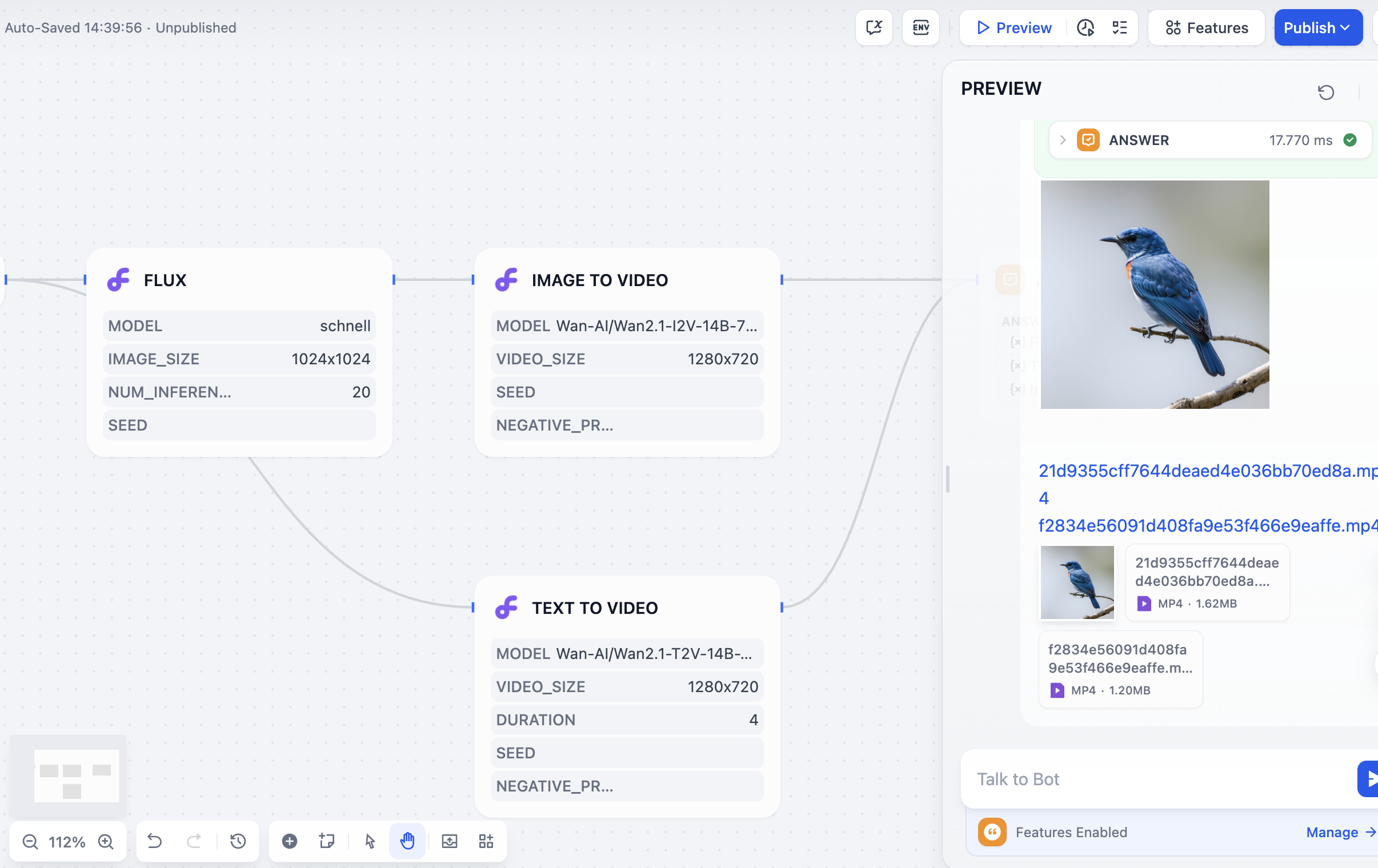Click the zoom in magnifier icon

[106, 841]
